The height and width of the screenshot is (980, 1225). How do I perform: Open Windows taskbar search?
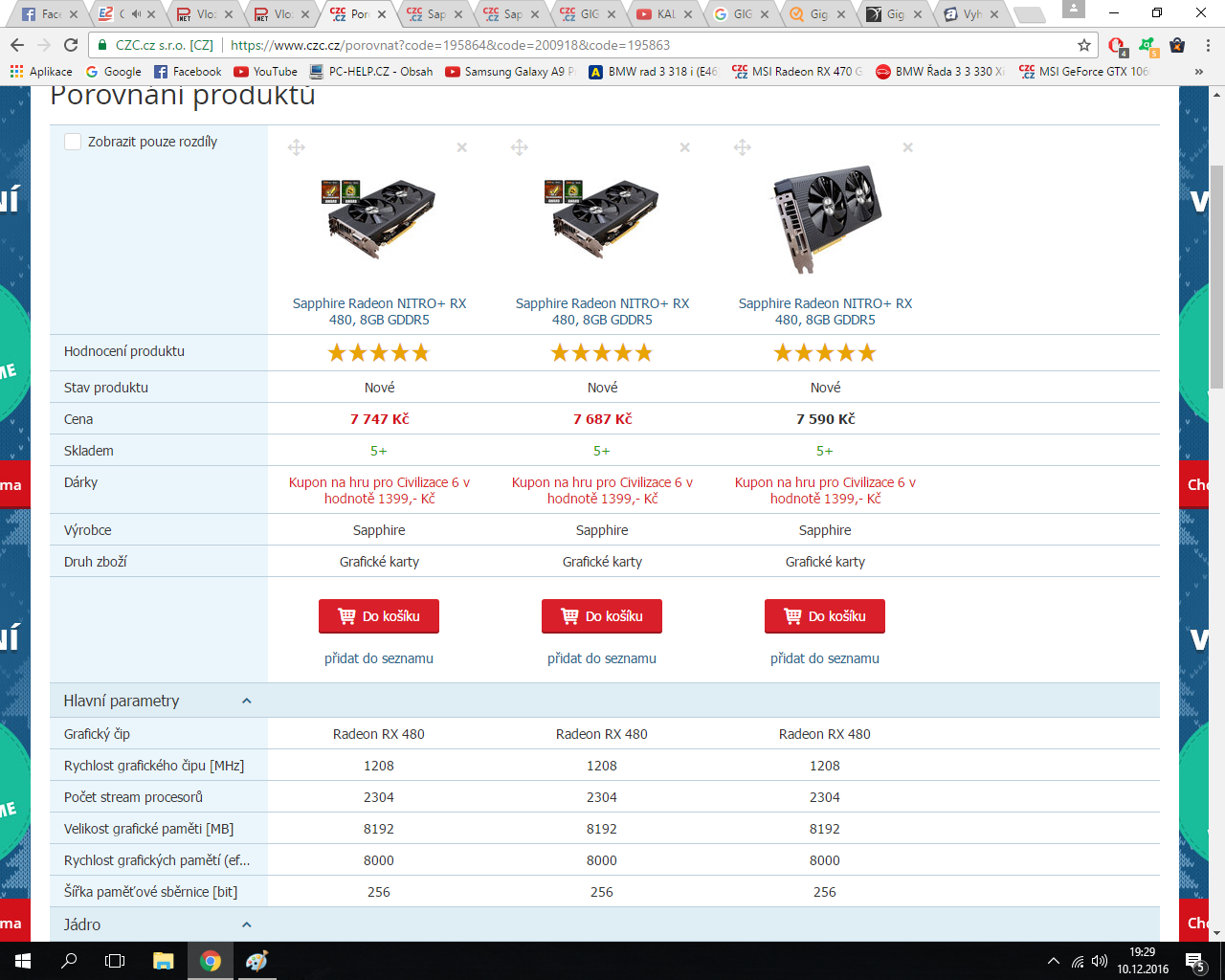click(x=69, y=961)
